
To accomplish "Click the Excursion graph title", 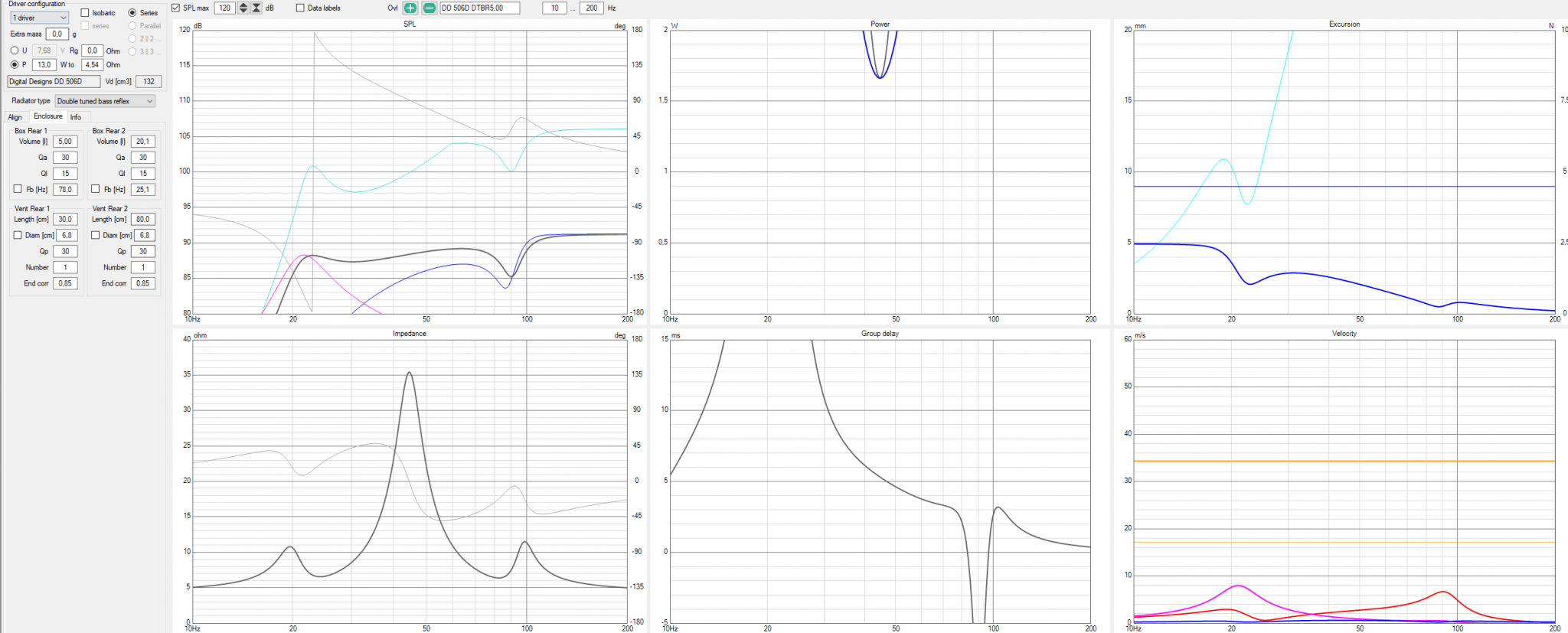I will click(x=1344, y=24).
